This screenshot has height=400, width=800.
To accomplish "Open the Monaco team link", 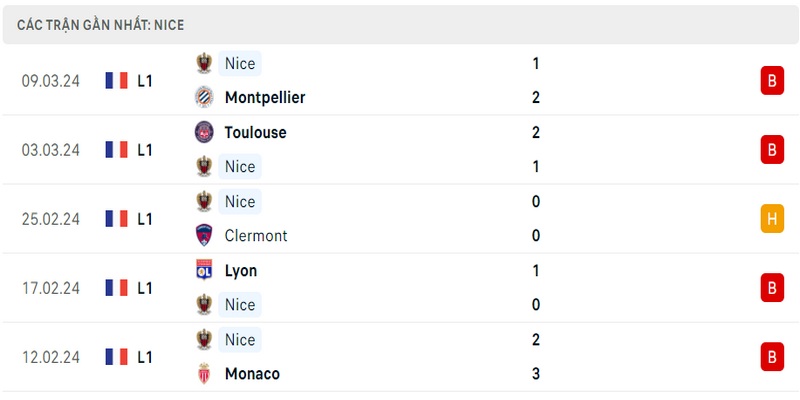I will pyautogui.click(x=252, y=374).
